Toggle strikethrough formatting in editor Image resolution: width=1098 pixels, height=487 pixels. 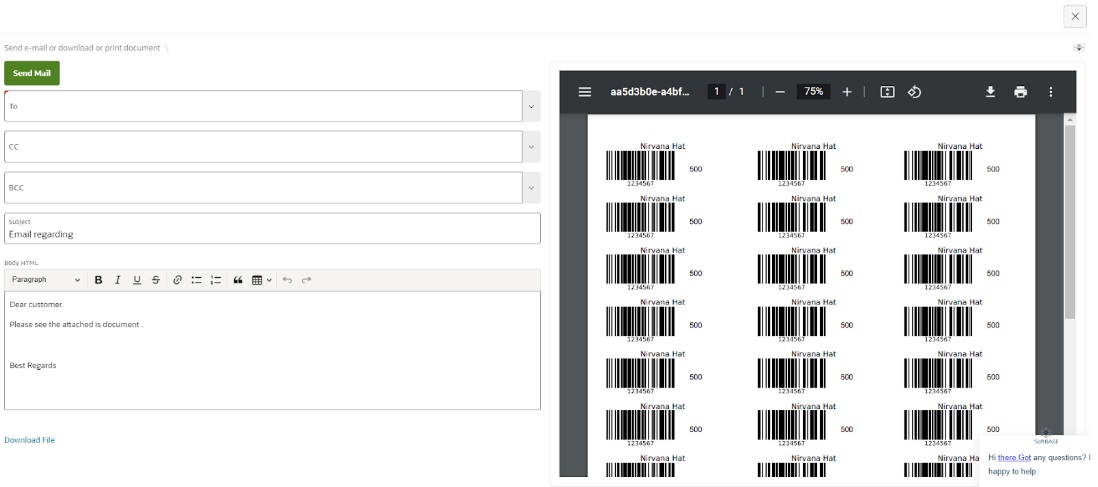155,280
